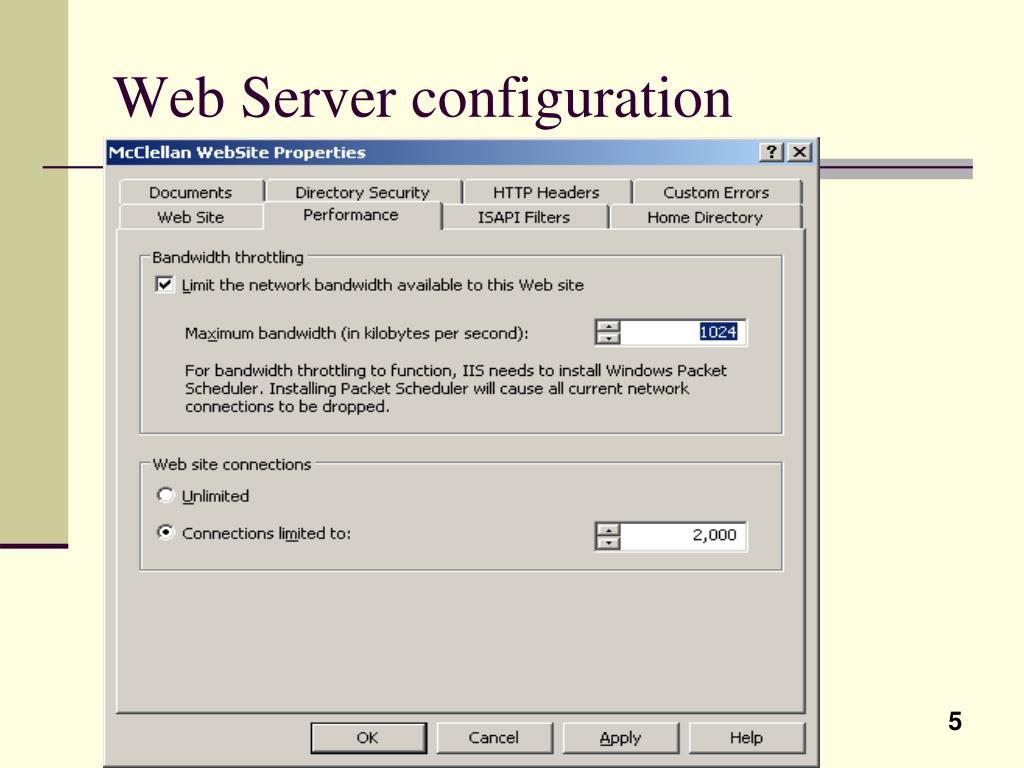This screenshot has width=1024, height=768.
Task: Uncheck Limit the network bandwidth checkbox
Action: [164, 285]
